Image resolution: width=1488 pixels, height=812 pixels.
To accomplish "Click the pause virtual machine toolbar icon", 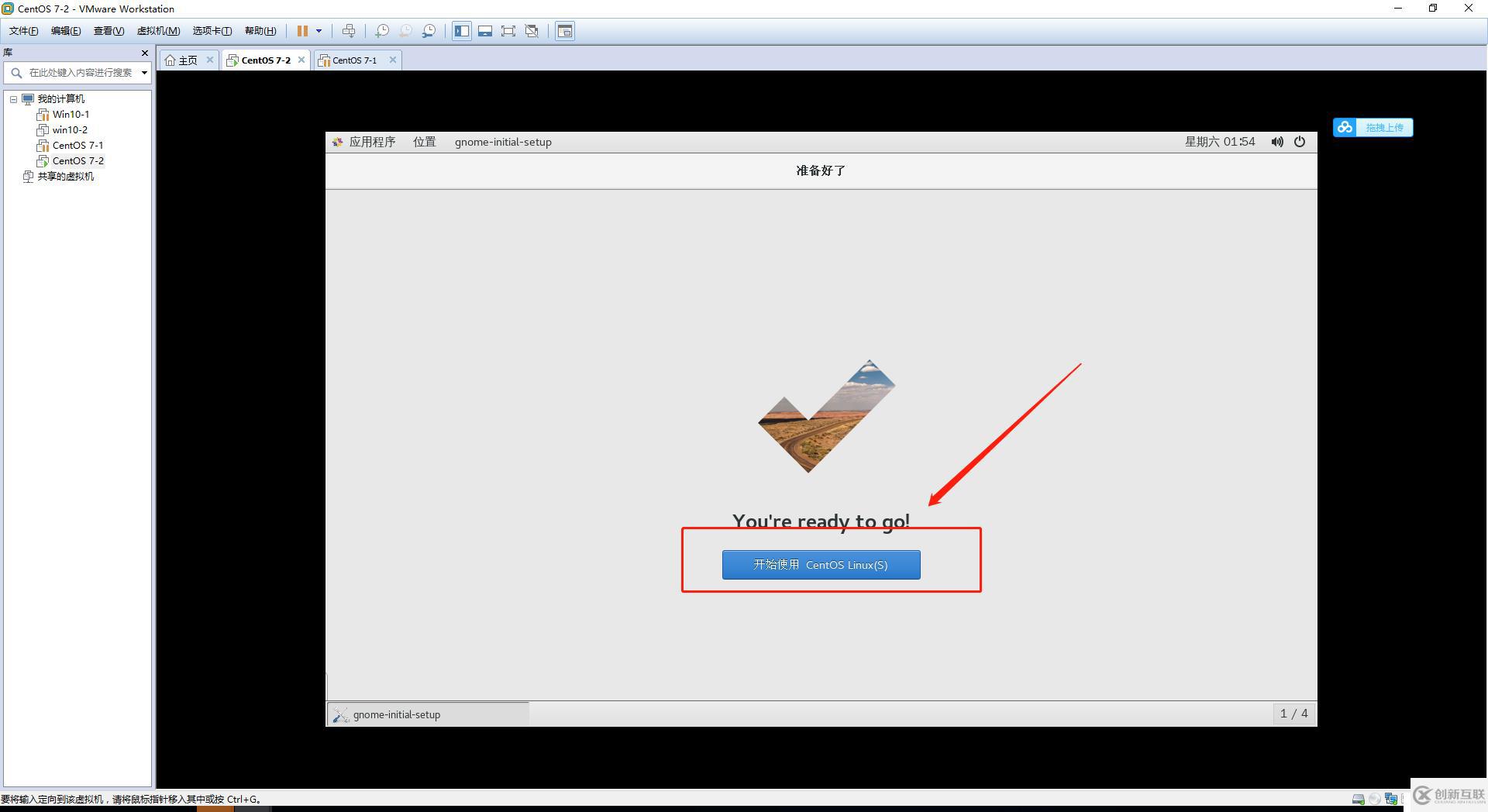I will click(x=302, y=31).
